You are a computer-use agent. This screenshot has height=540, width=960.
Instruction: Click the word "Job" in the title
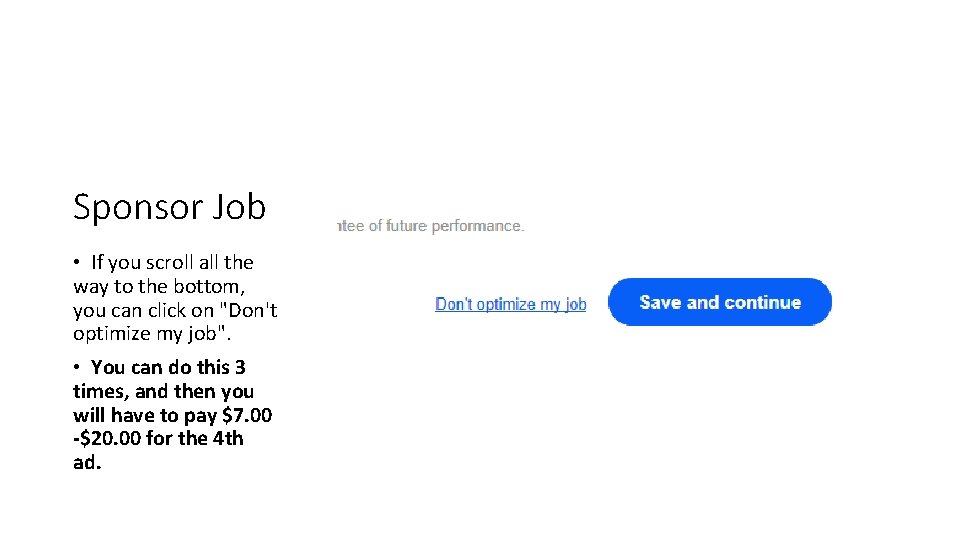click(240, 208)
